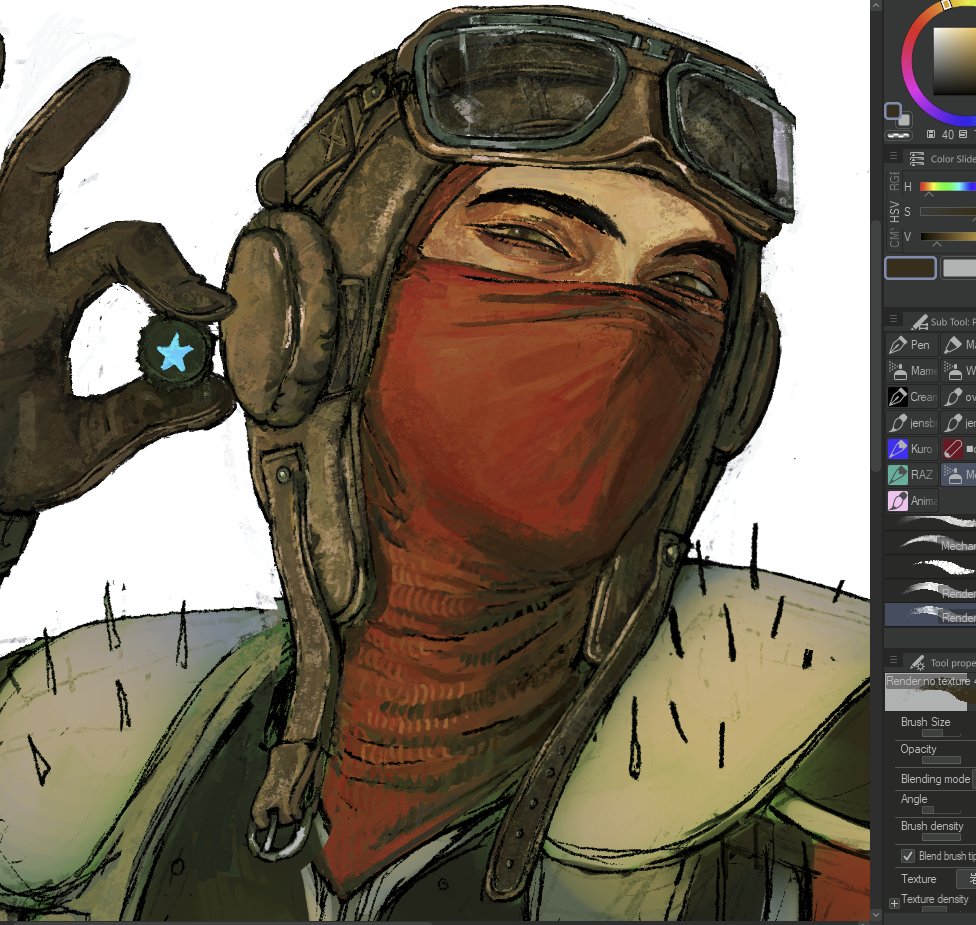Select the Kuro blue pen sub tool
Image resolution: width=976 pixels, height=925 pixels.
click(911, 449)
